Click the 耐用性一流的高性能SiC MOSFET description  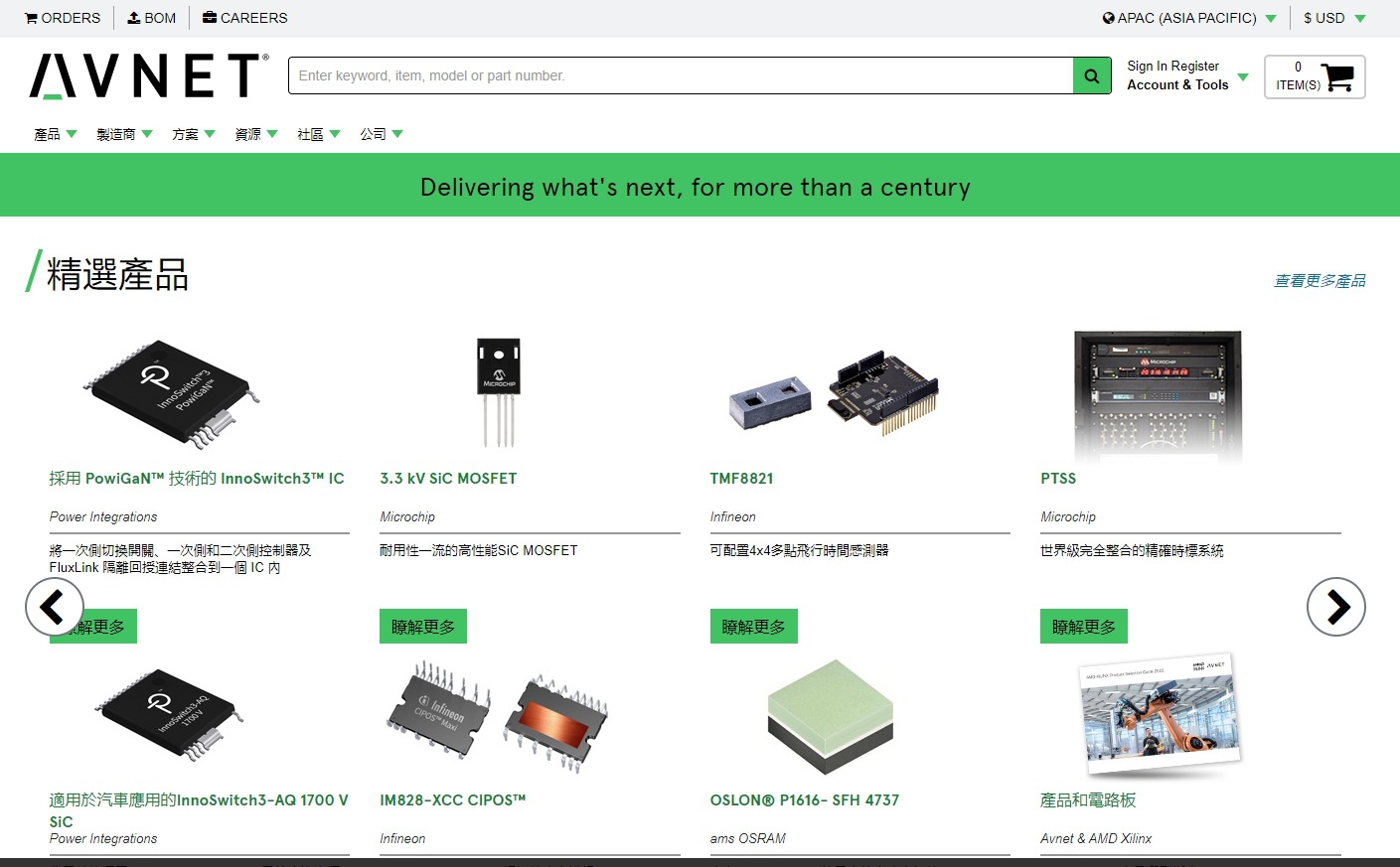[x=478, y=550]
